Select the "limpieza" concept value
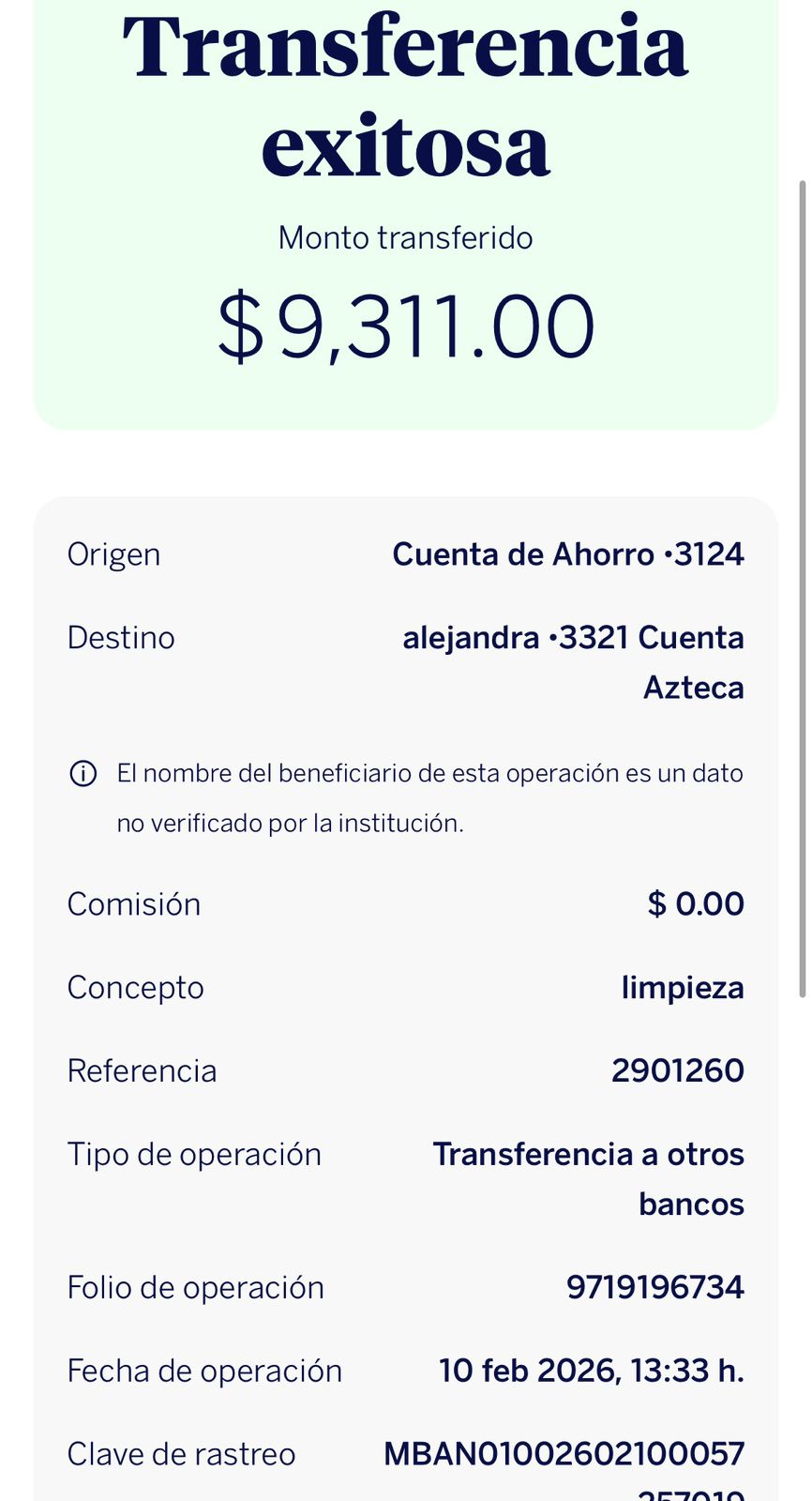Screen dimensions: 812x1501 tap(682, 988)
